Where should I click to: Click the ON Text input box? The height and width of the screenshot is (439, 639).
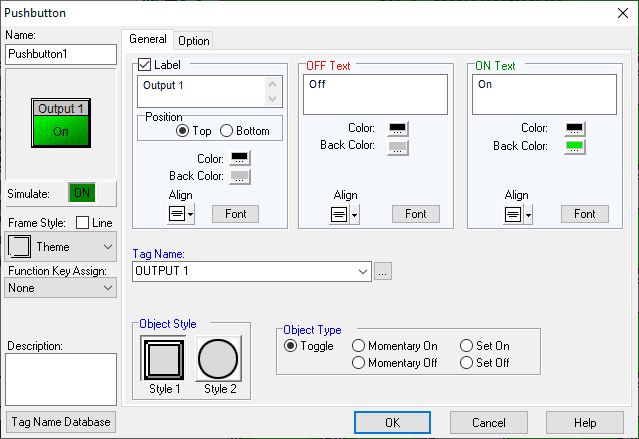click(544, 95)
